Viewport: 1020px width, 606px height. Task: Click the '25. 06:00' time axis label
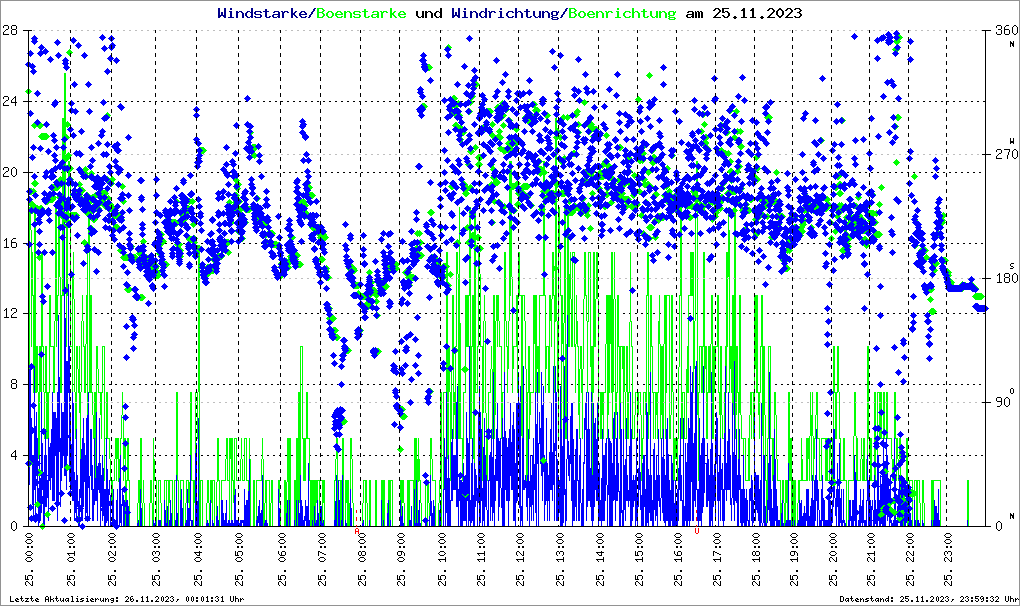point(282,559)
